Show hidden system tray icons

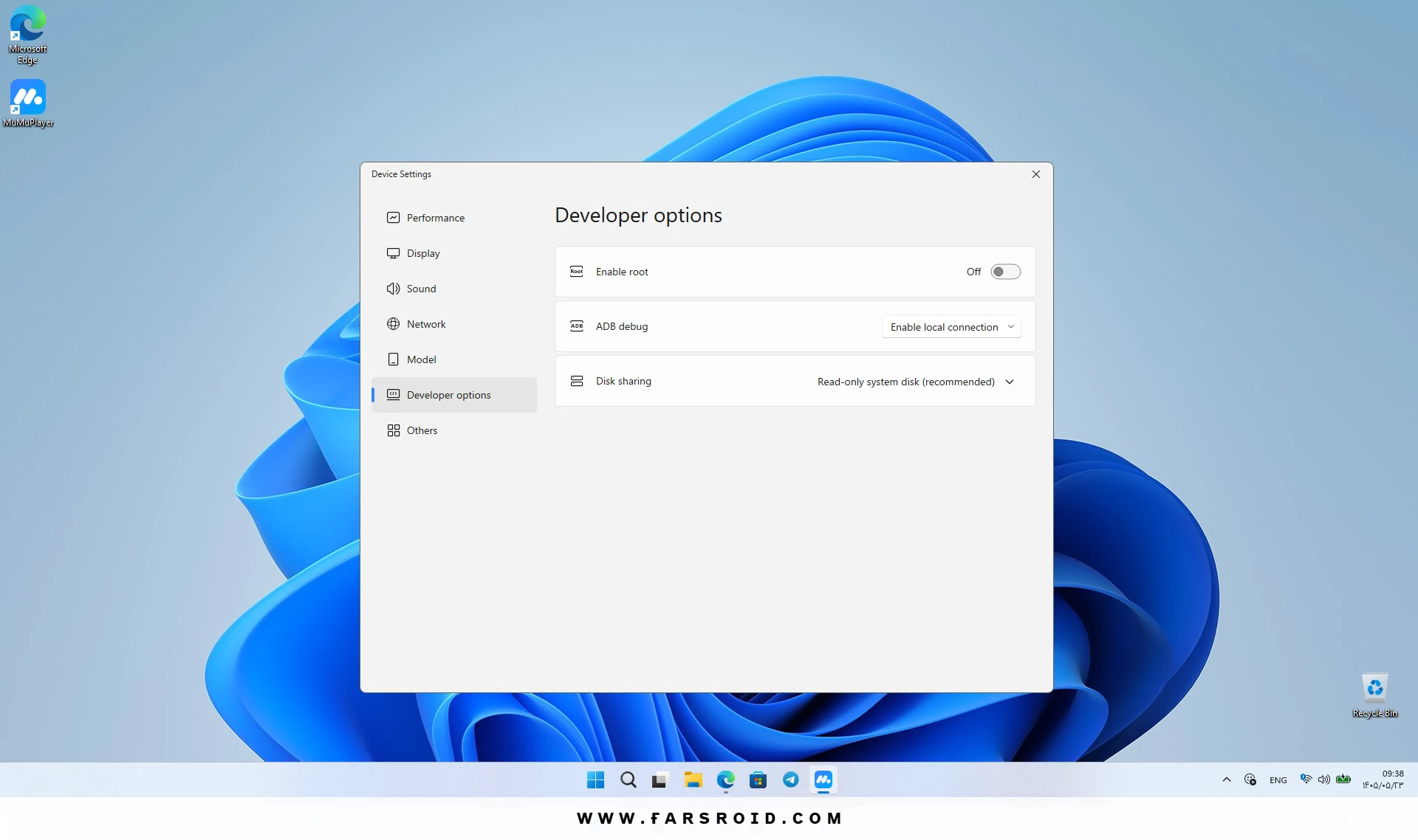pos(1227,779)
